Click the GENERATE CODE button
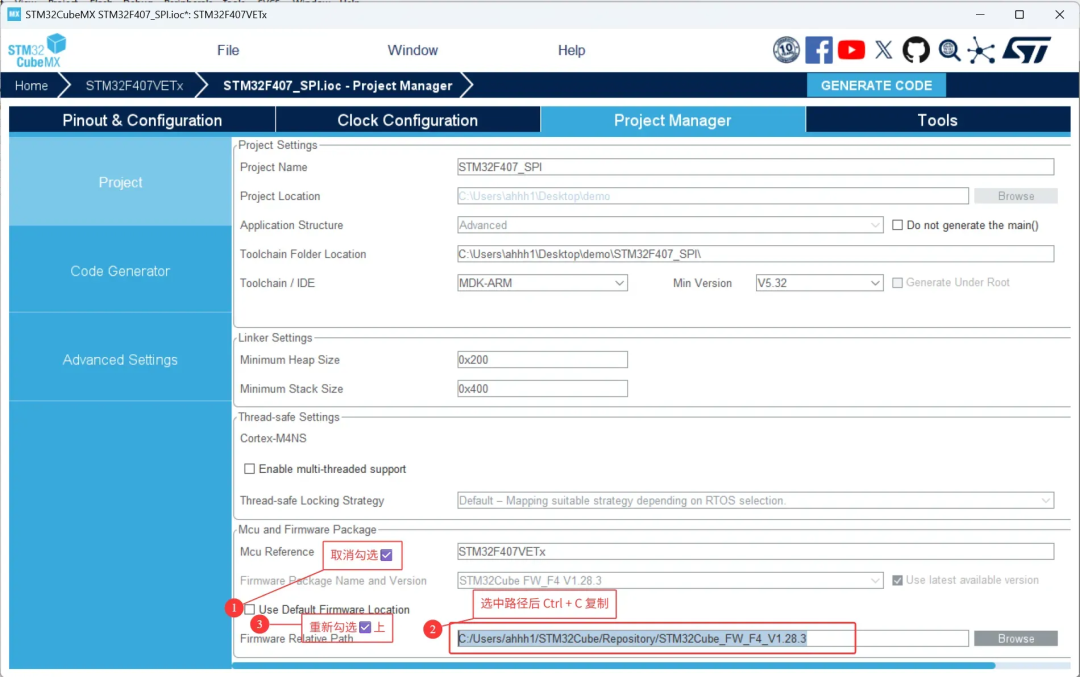 [x=876, y=85]
